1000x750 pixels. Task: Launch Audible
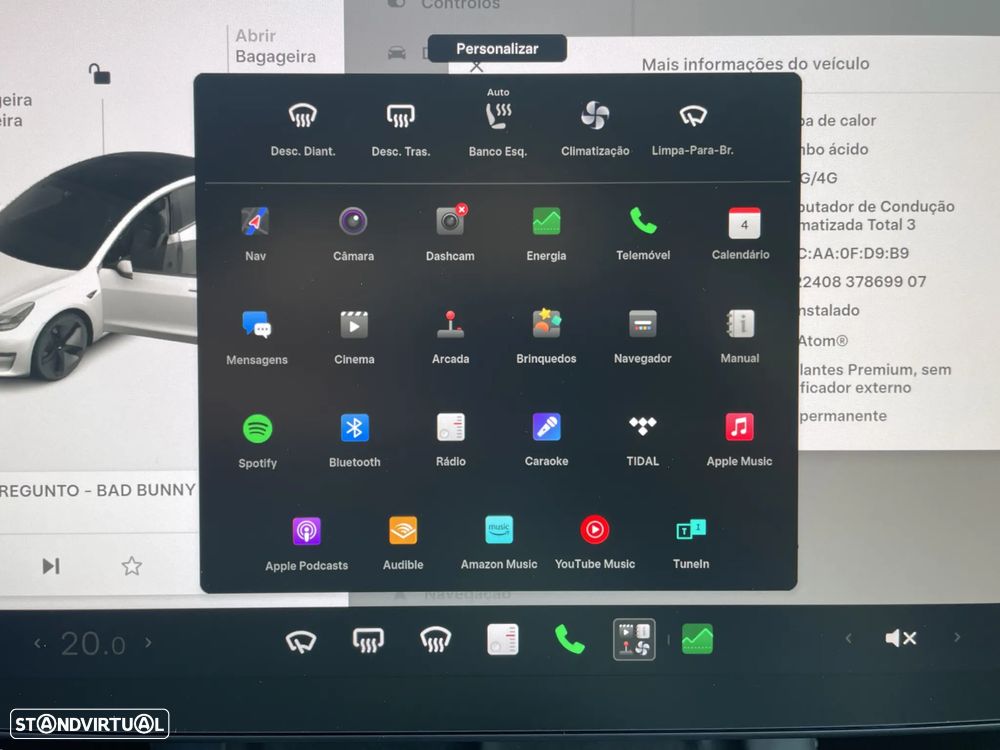(x=403, y=543)
